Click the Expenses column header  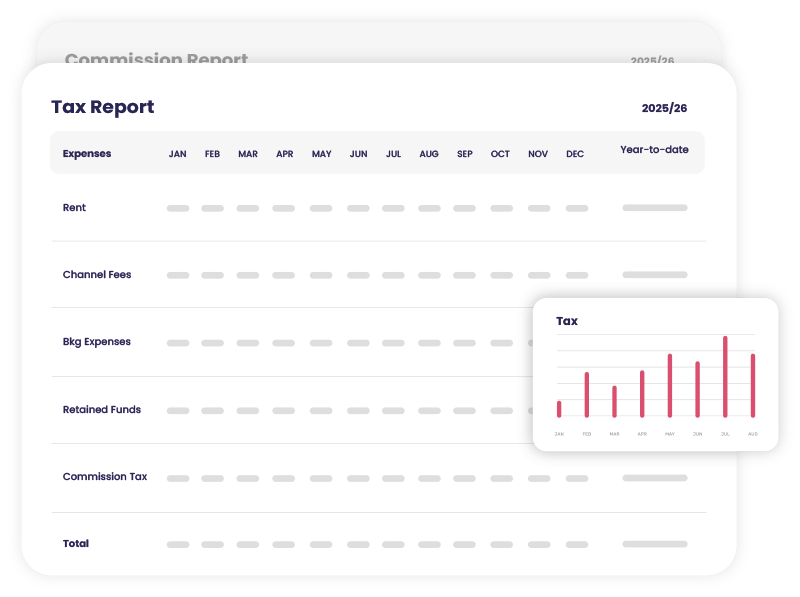87,154
